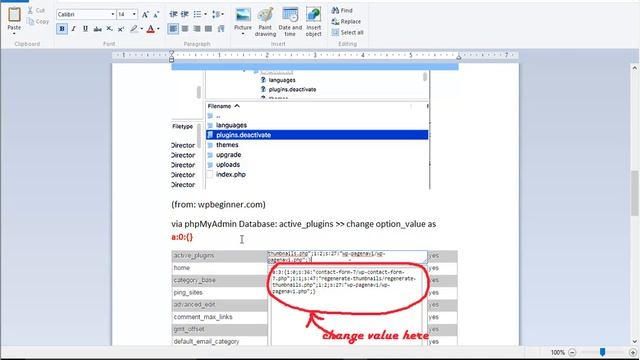
Task: Center the paragraph text
Action: click(185, 29)
